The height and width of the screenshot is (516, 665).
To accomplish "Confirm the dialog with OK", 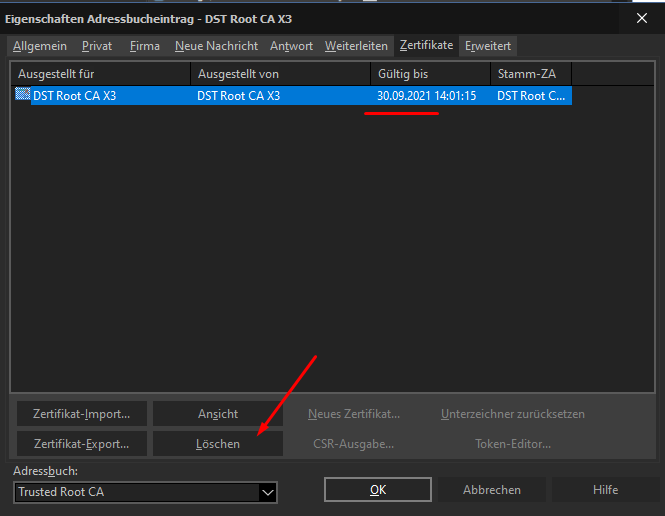I will pos(378,490).
